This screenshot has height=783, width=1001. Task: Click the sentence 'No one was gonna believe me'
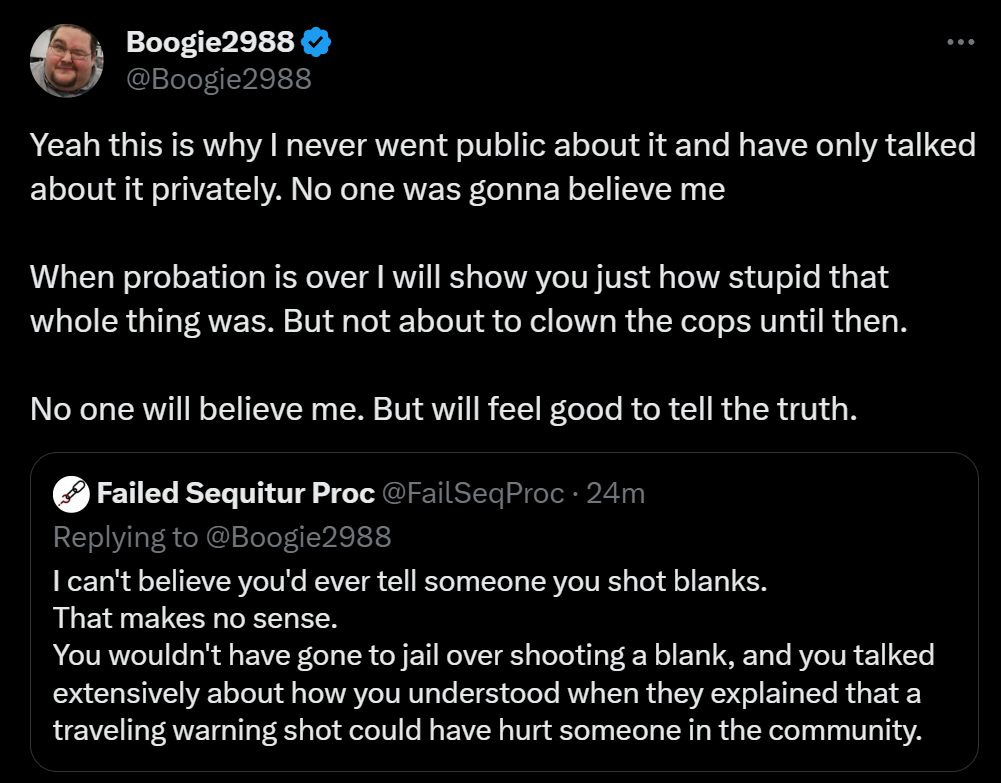(508, 189)
